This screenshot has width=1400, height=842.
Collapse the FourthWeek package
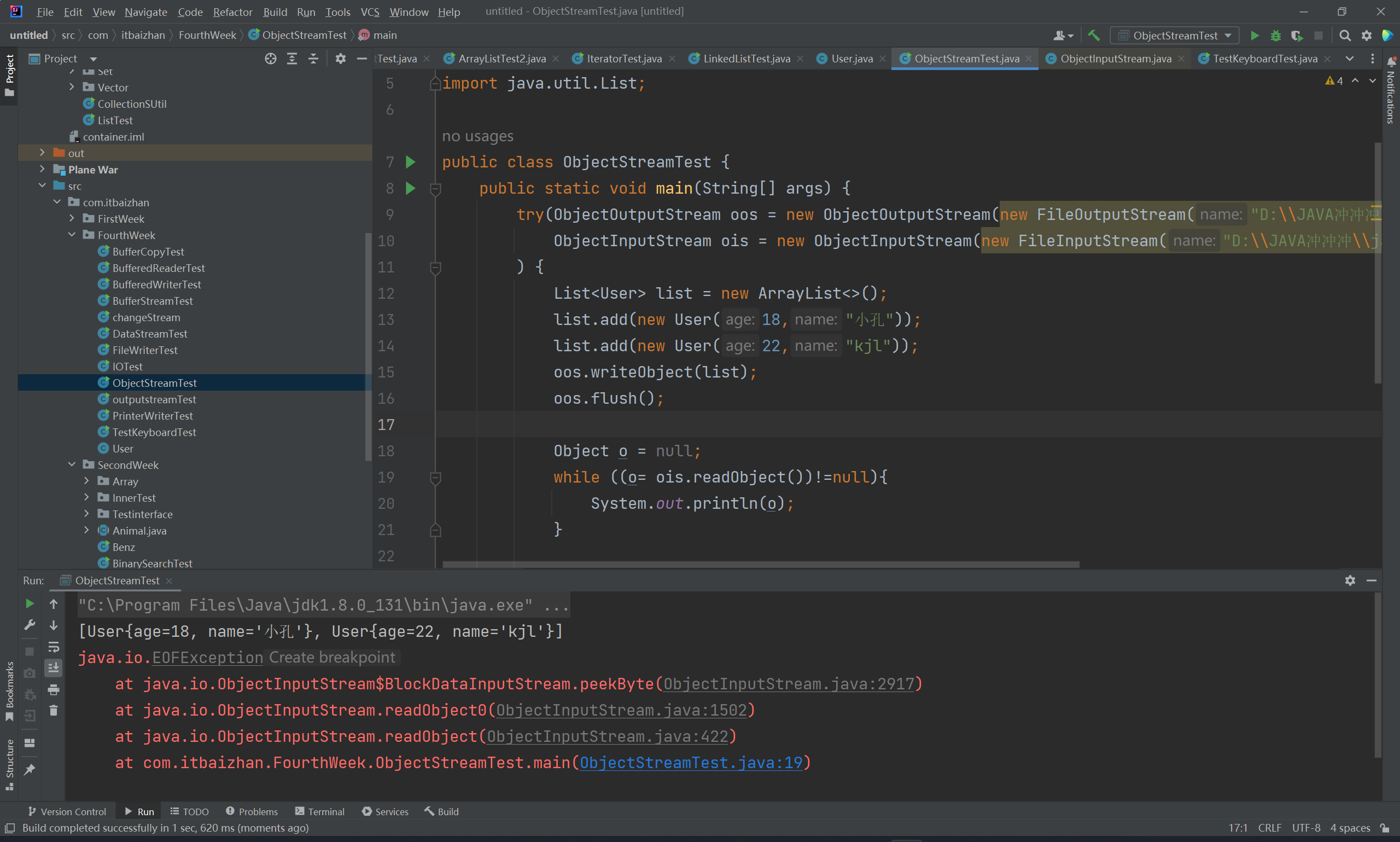(72, 235)
